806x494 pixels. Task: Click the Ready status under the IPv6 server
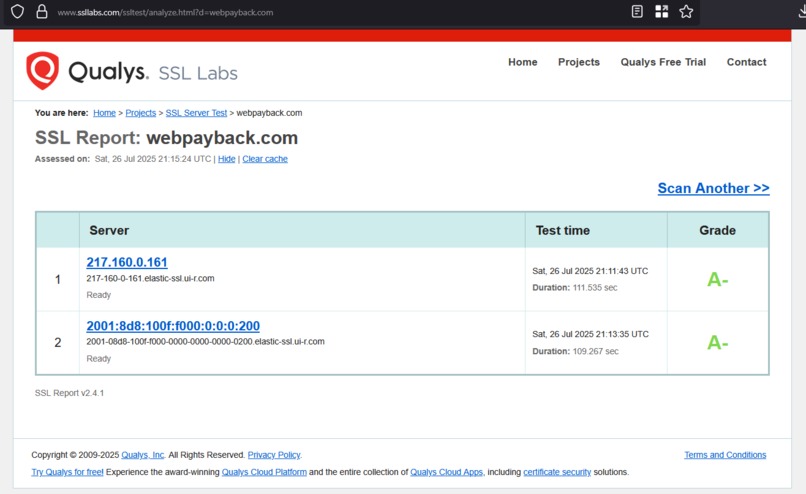[99, 358]
